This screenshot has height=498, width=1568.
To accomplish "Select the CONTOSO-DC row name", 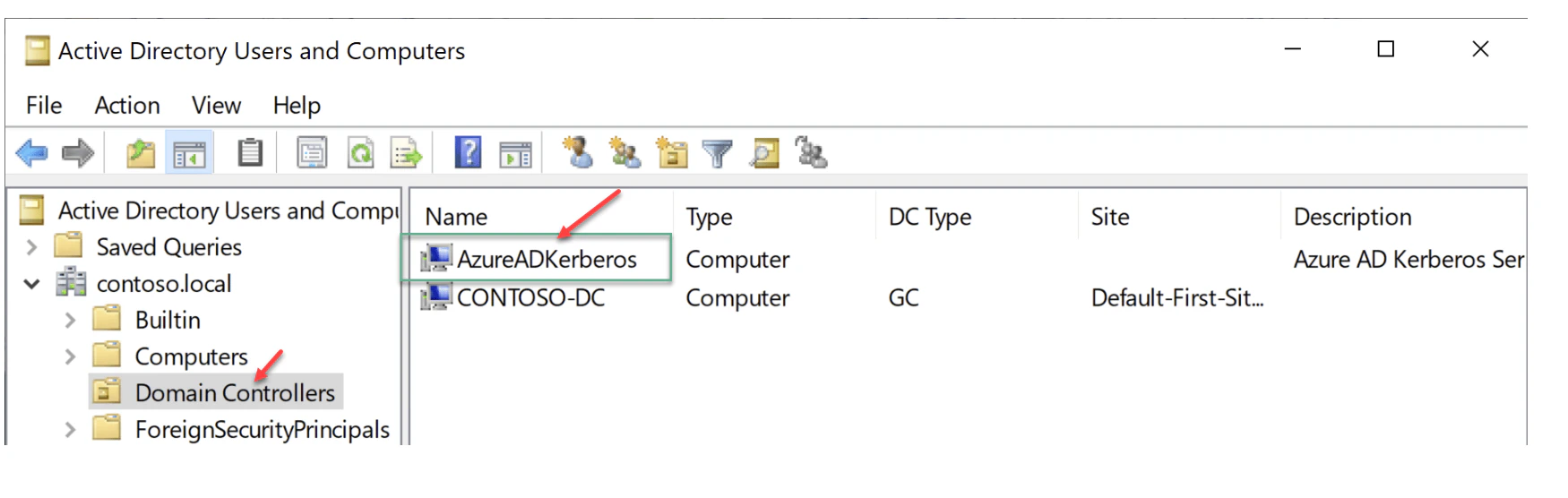I will pyautogui.click(x=530, y=297).
